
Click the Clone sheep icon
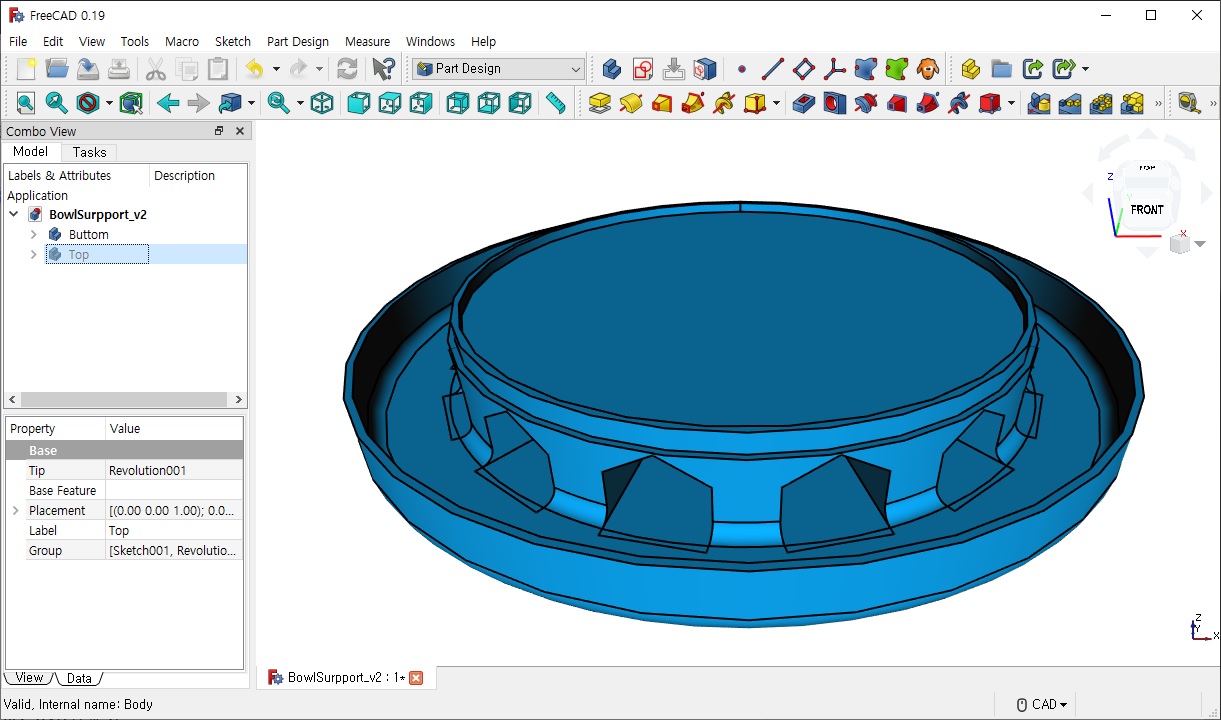927,69
